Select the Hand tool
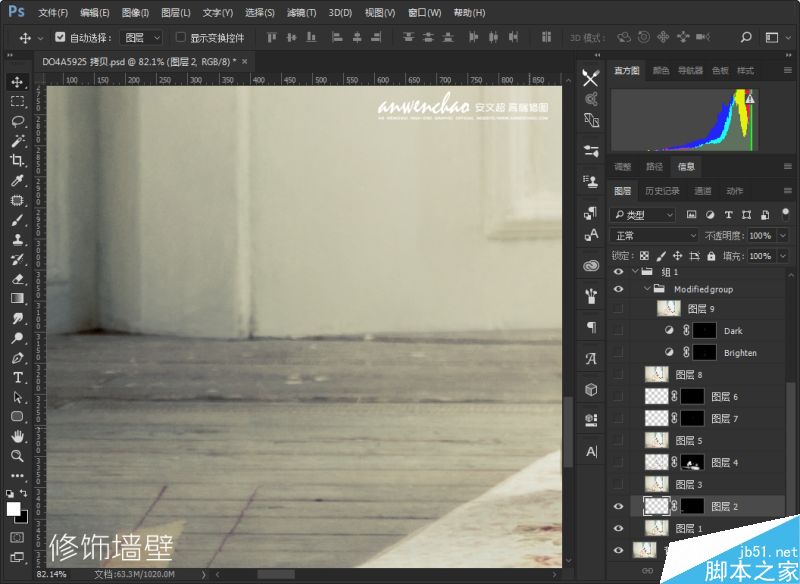The width and height of the screenshot is (800, 584). click(x=17, y=436)
